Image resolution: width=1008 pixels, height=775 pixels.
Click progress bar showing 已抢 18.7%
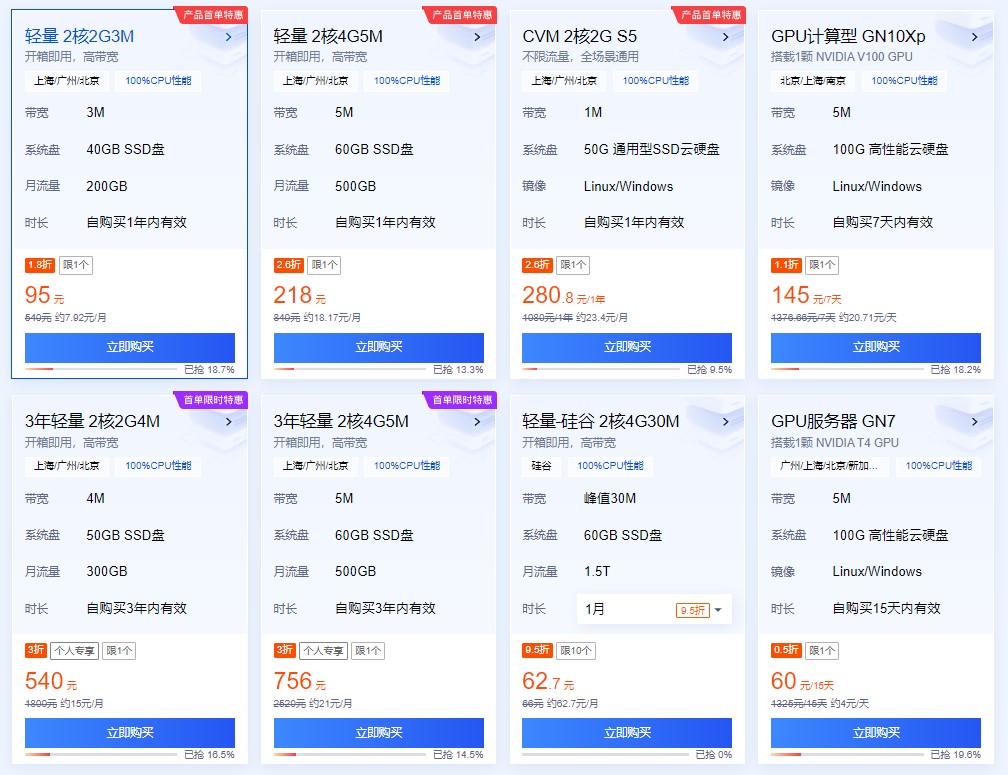pos(101,369)
